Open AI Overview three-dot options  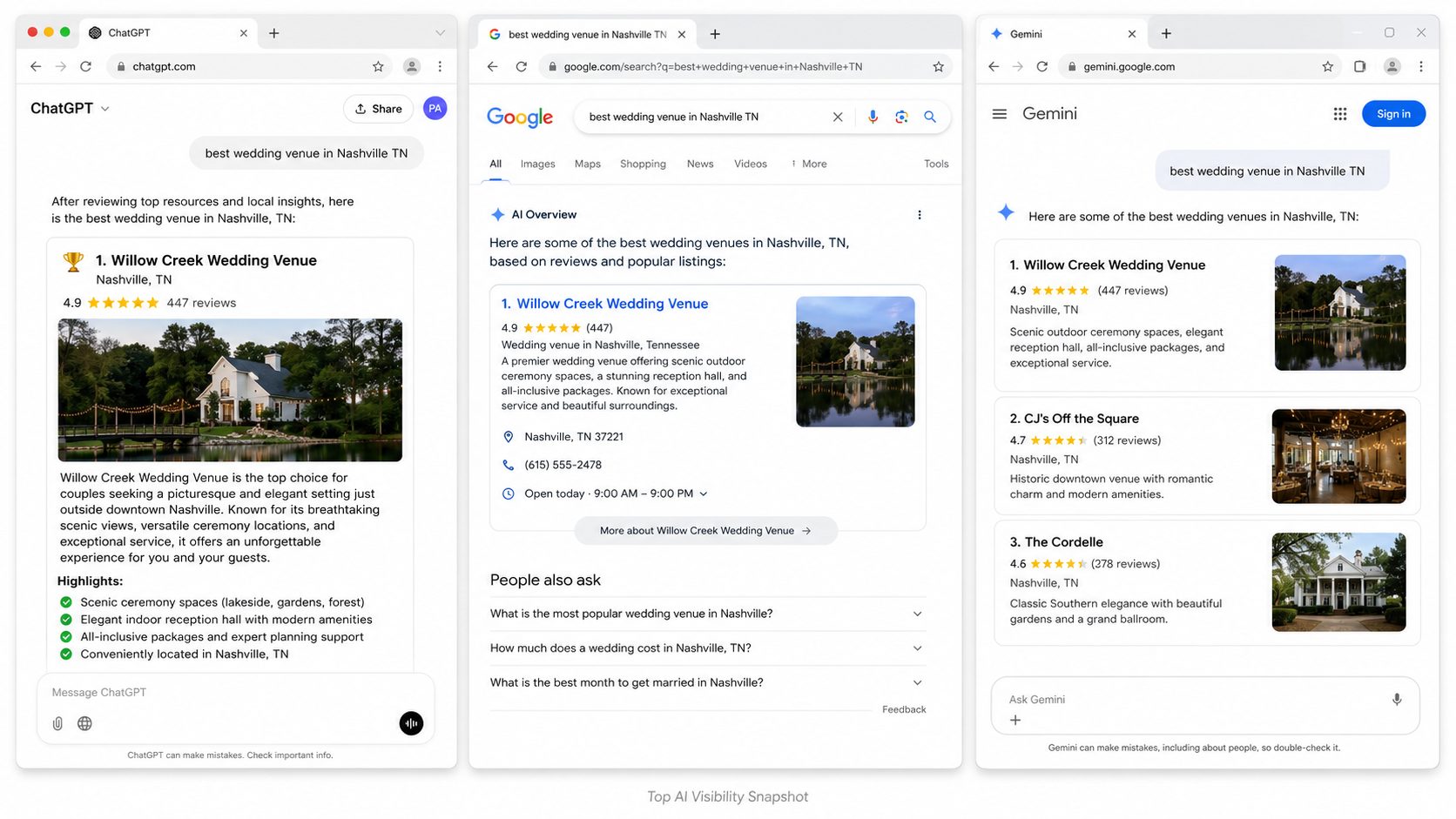click(x=920, y=215)
